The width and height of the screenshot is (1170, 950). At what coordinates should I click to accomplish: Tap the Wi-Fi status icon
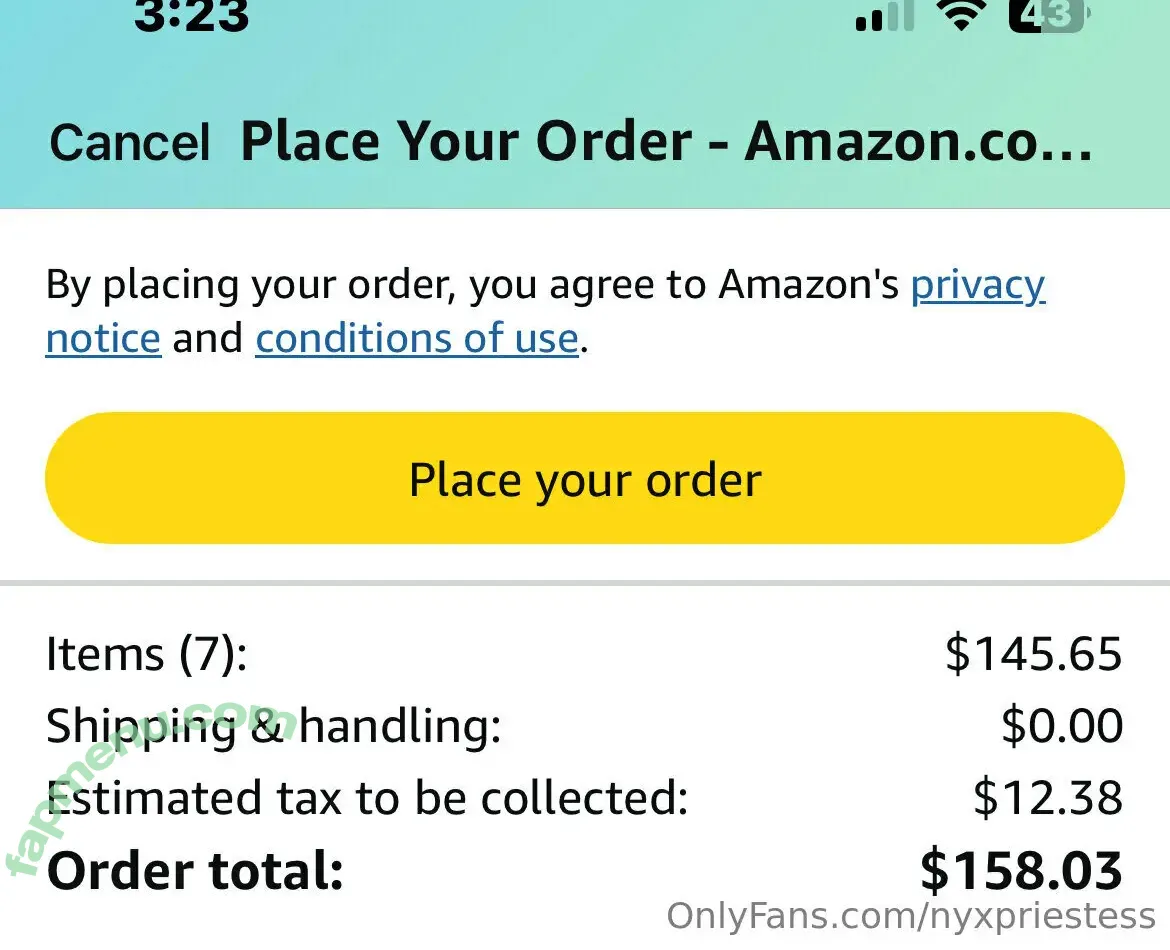tap(960, 15)
